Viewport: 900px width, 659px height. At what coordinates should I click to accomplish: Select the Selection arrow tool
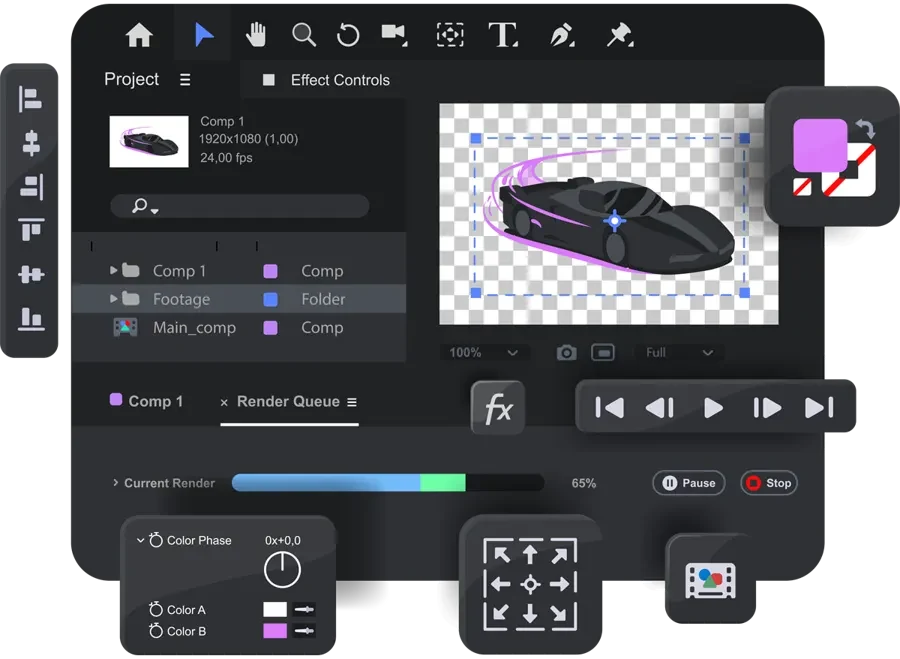tap(203, 35)
